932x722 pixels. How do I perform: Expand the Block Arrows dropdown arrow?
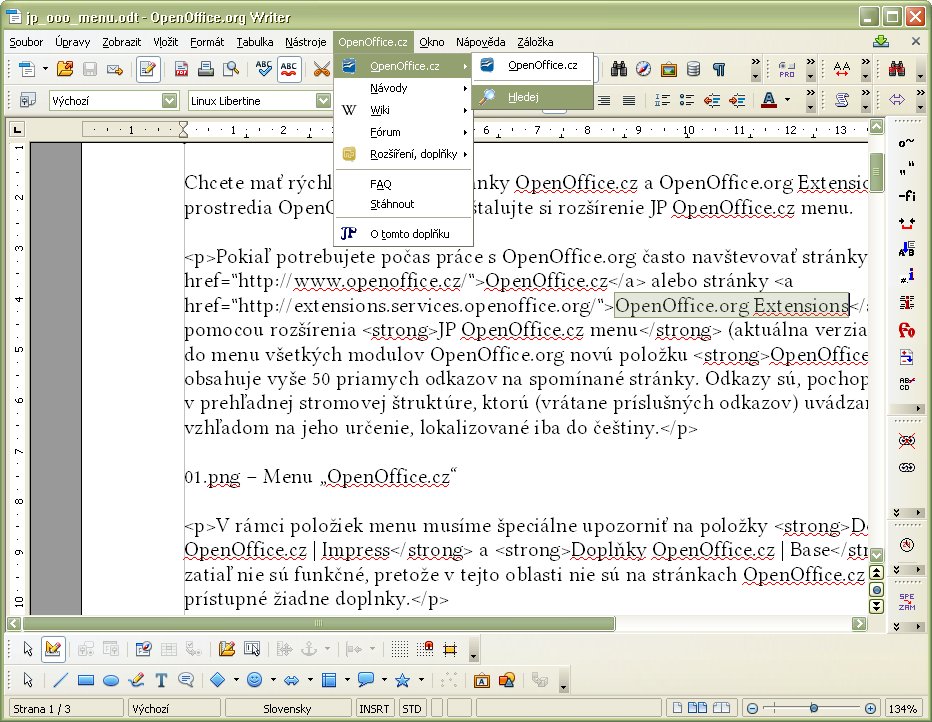point(310,680)
